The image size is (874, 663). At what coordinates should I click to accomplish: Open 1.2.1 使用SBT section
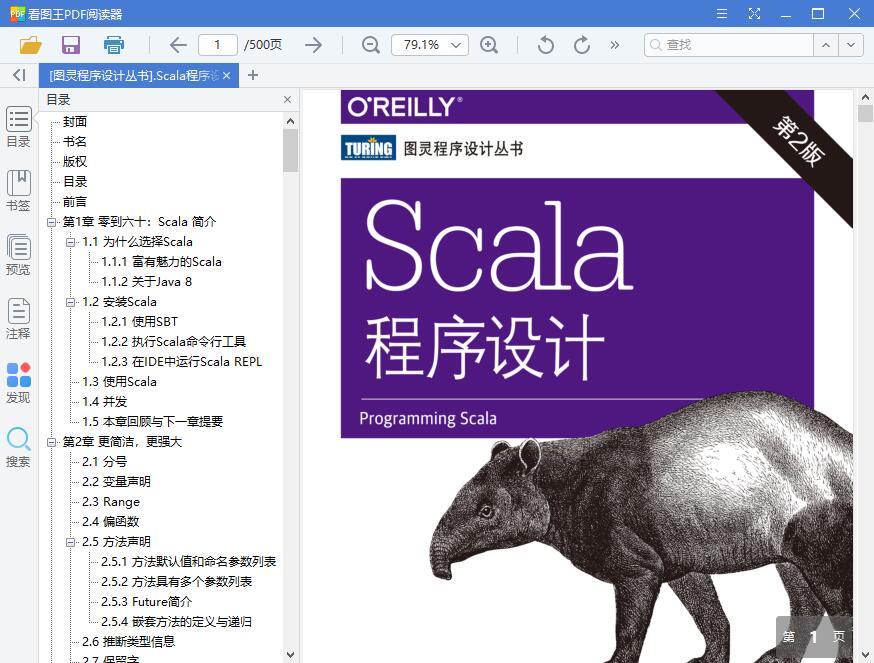[140, 322]
